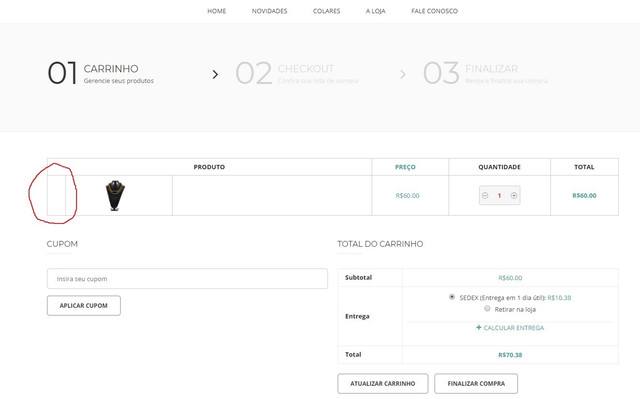Increase quantity with the plus icon
The height and width of the screenshot is (399, 640).
point(514,196)
